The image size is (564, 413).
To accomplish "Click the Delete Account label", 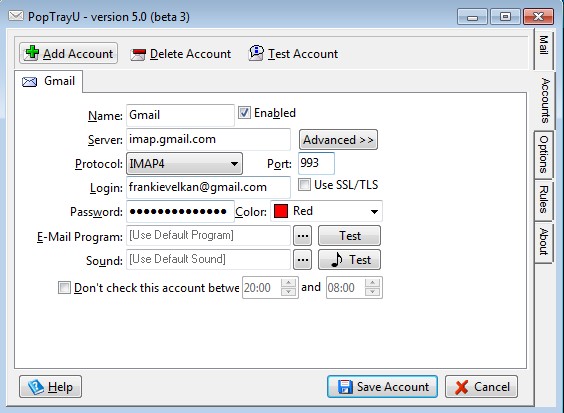I will [190, 54].
